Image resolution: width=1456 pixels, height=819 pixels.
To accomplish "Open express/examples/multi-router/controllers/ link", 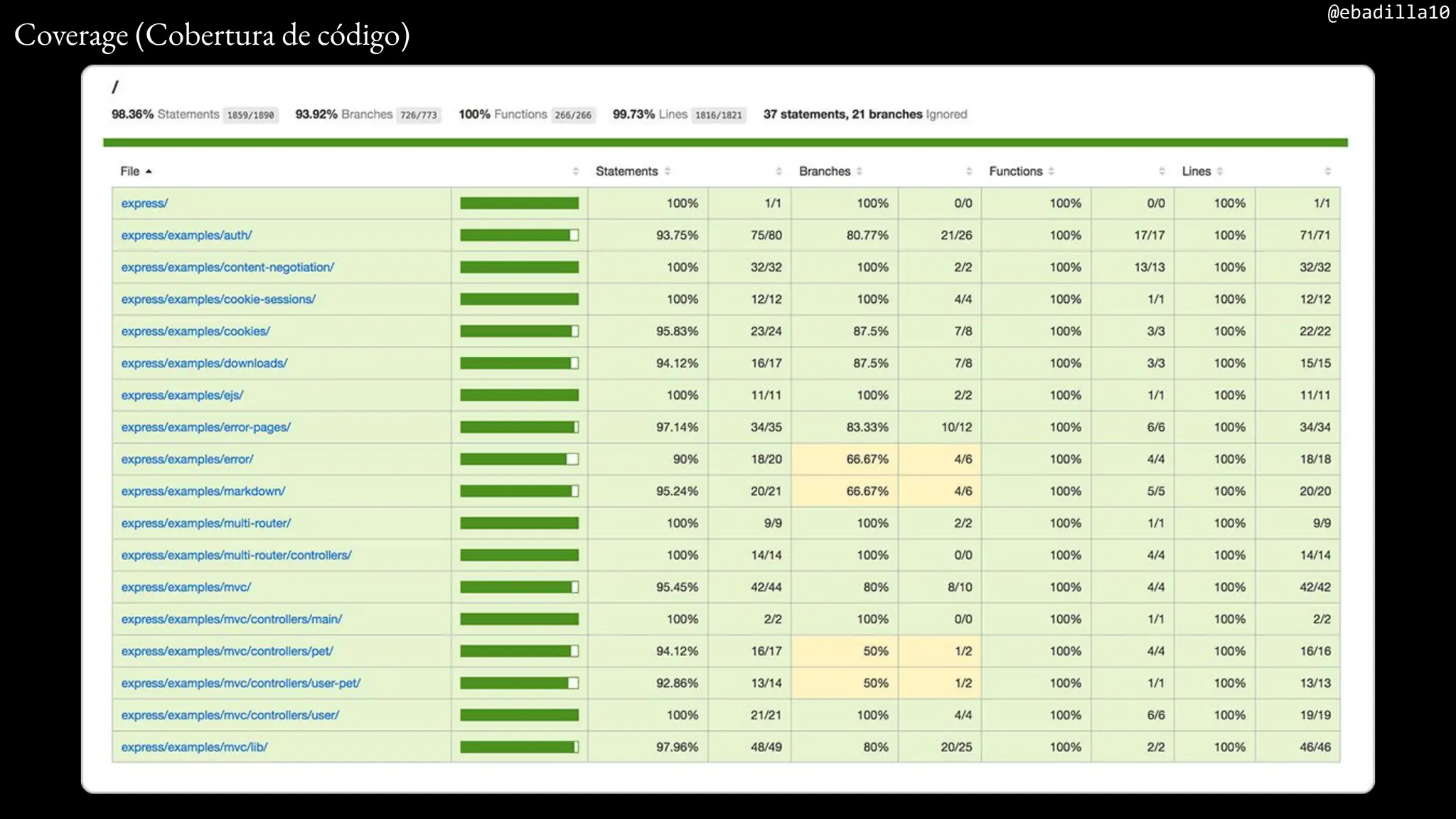I will coord(236,555).
